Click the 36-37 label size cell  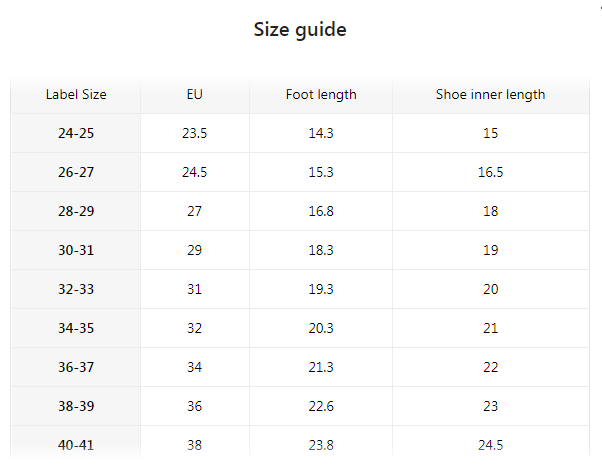tap(76, 367)
